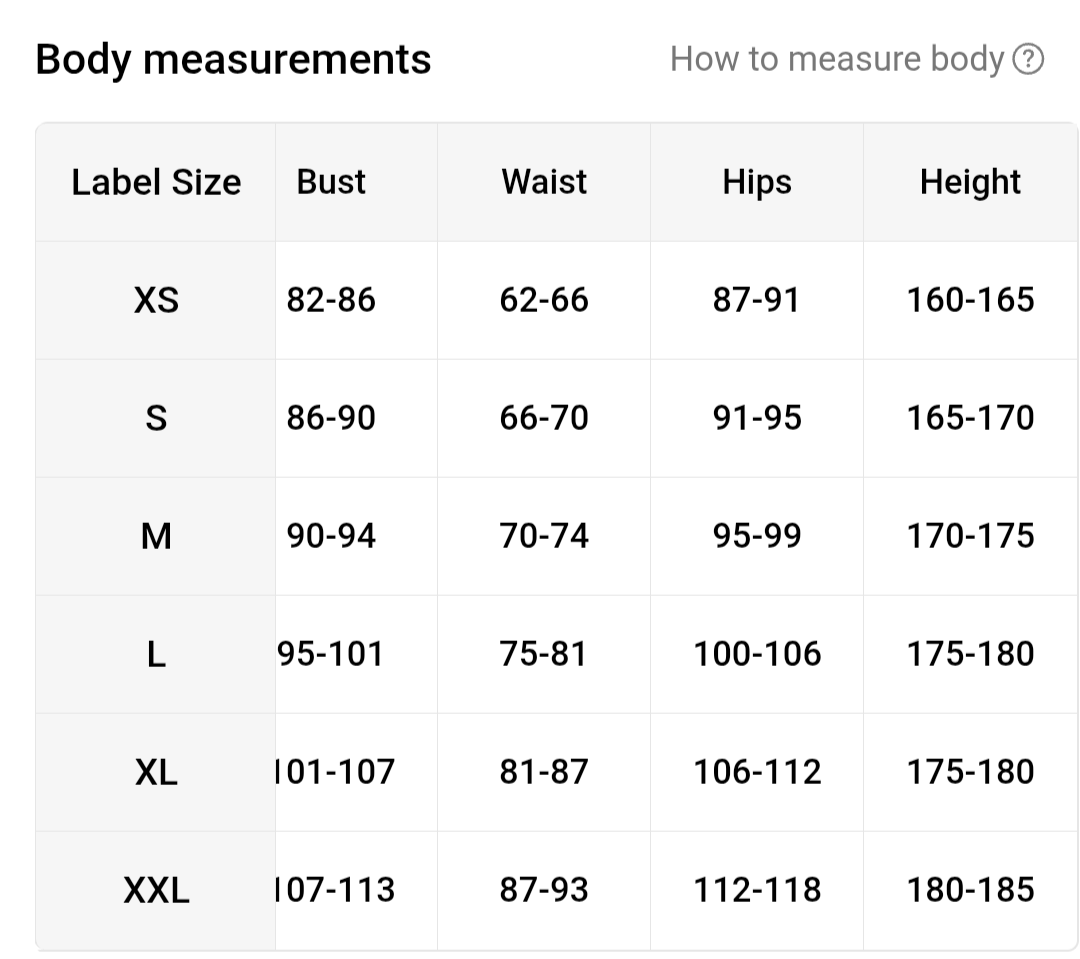Select the Height column header
Image resolution: width=1080 pixels, height=959 pixels.
tap(970, 182)
